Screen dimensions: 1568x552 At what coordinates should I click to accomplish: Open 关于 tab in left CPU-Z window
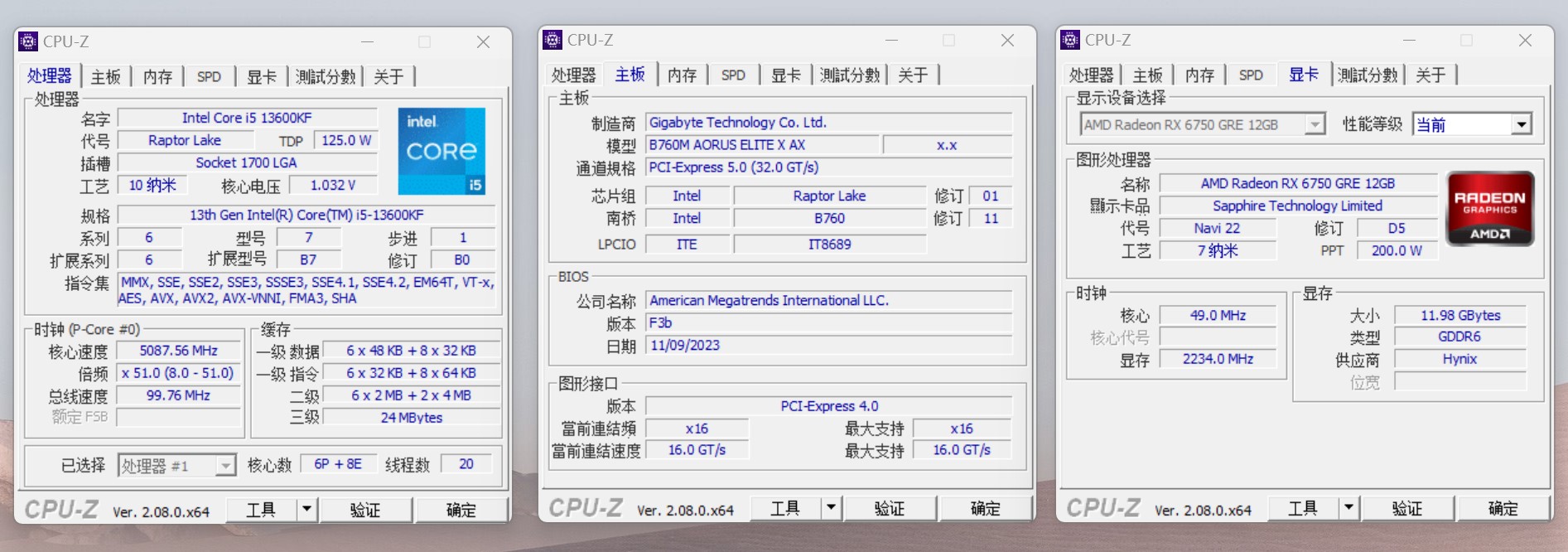point(388,77)
